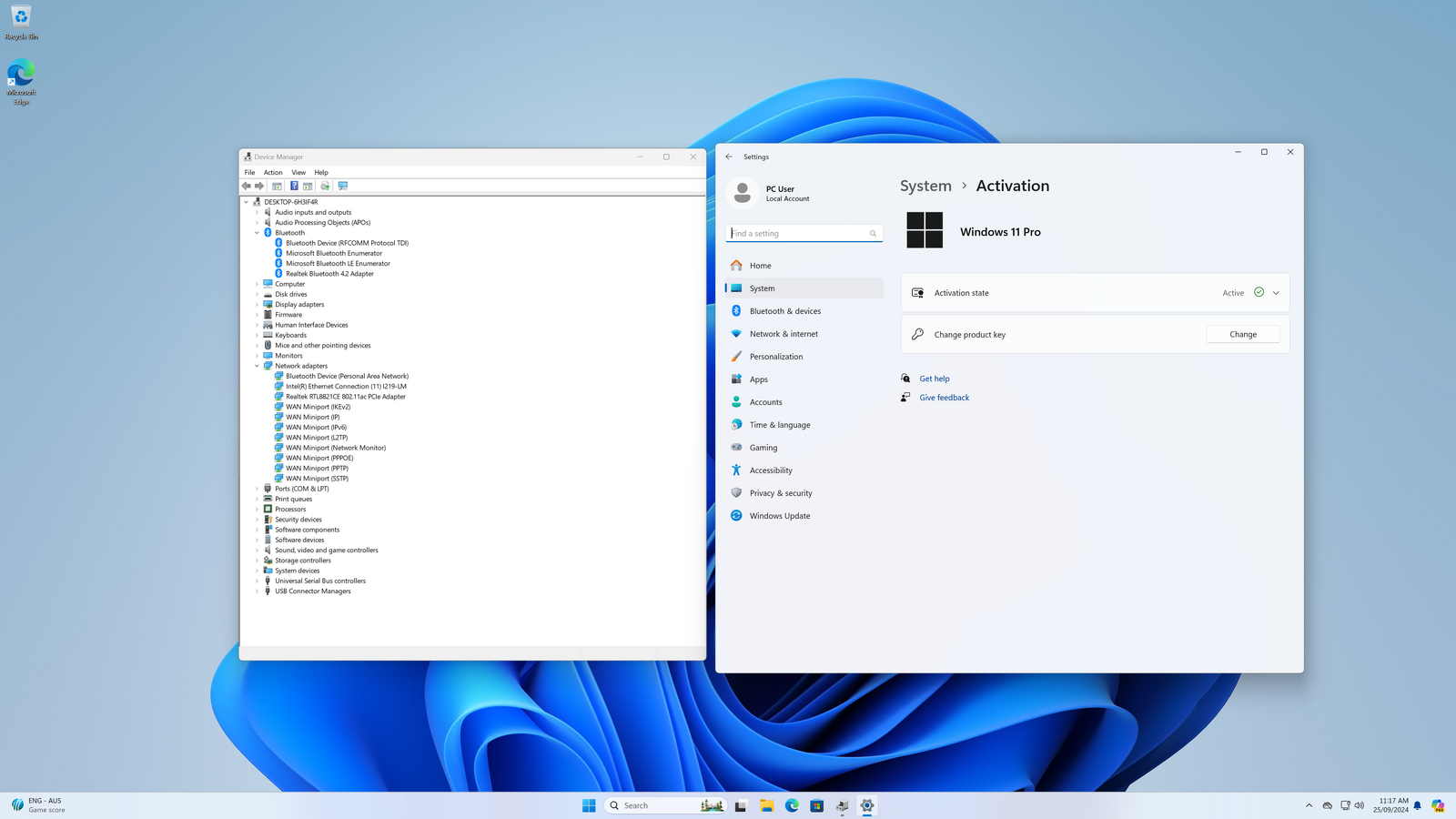Click the PC User Local Account profile
This screenshot has width=1456, height=819.
tap(770, 193)
